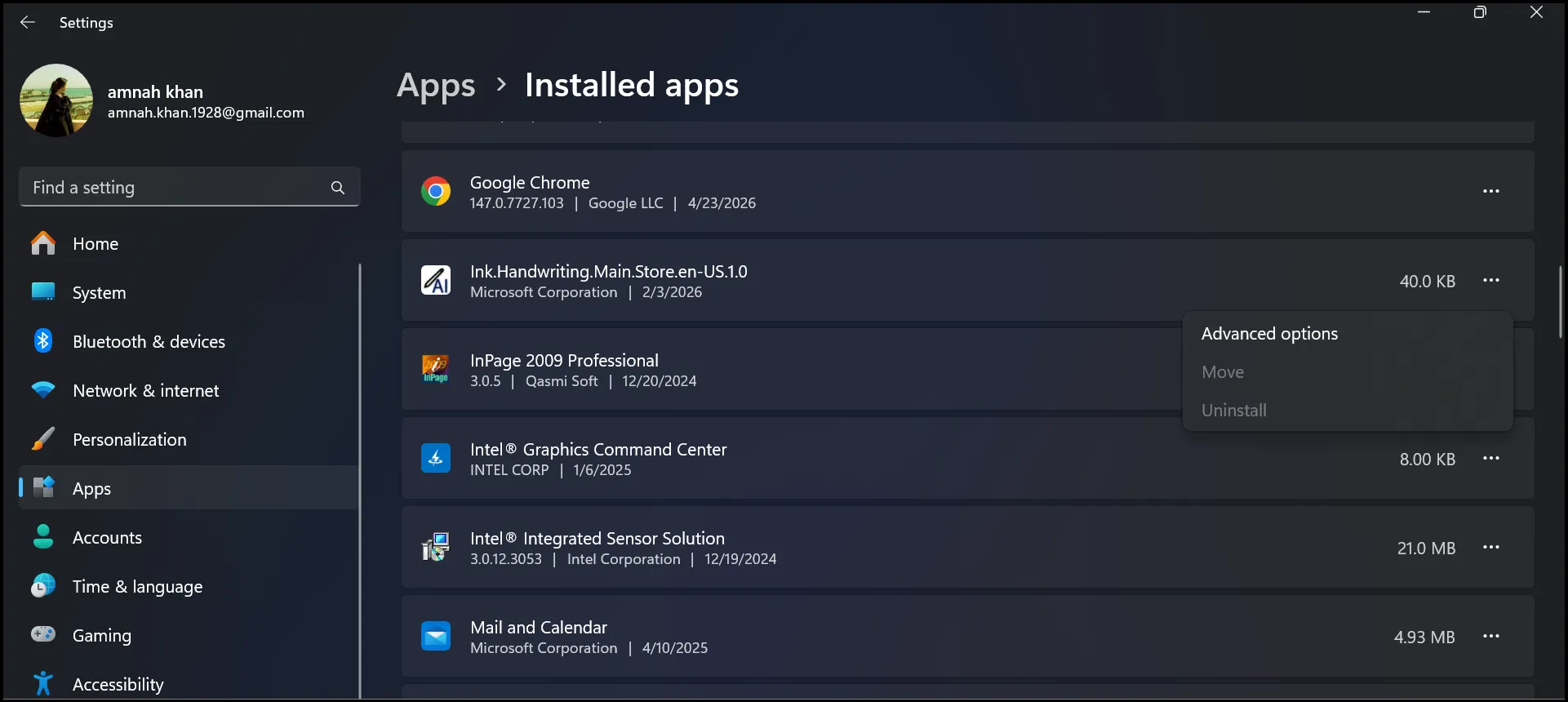Open more options for Intel Integrated Sensor Solution
Viewport: 1568px width, 702px height.
pyautogui.click(x=1491, y=547)
